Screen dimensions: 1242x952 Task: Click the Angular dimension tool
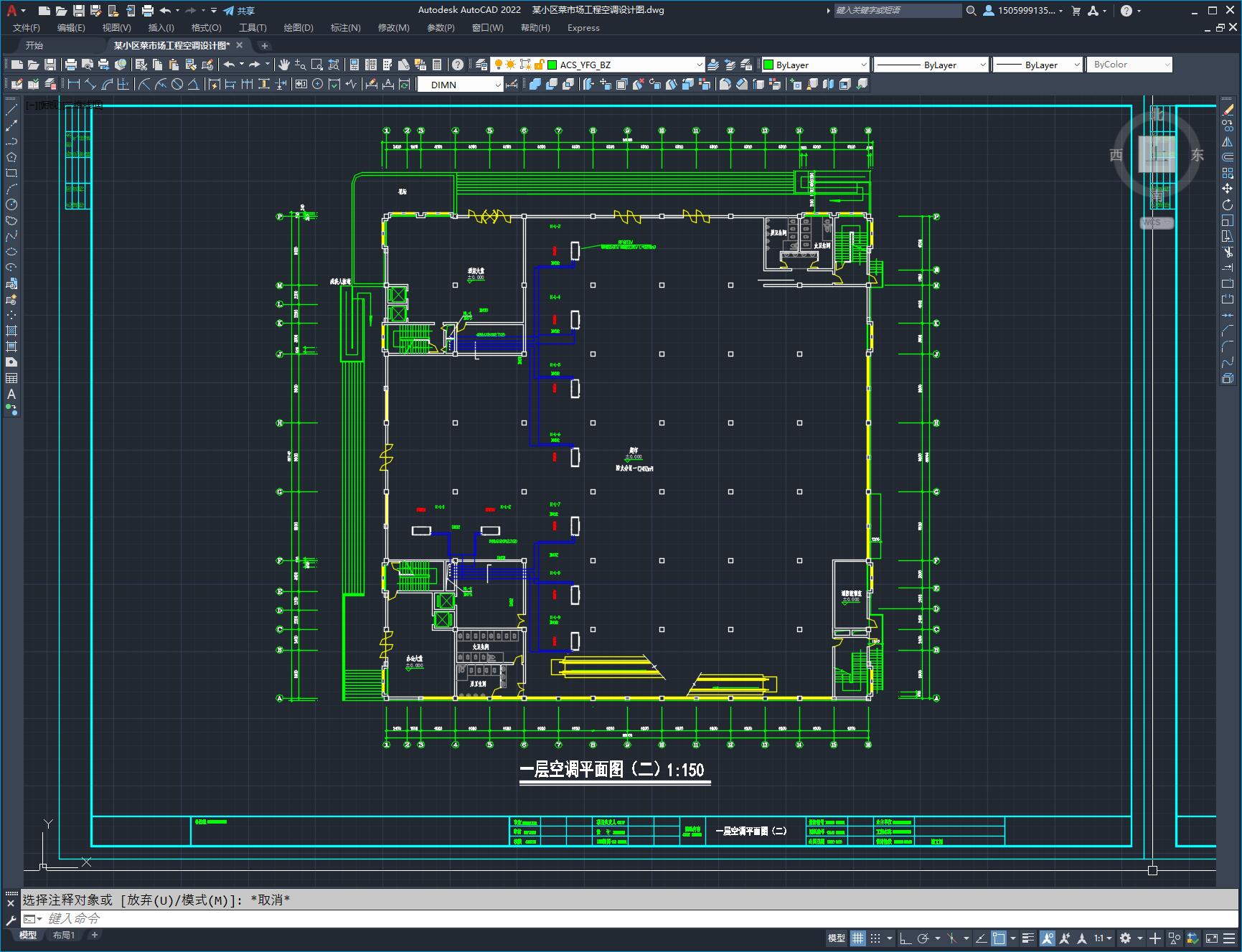click(x=194, y=84)
